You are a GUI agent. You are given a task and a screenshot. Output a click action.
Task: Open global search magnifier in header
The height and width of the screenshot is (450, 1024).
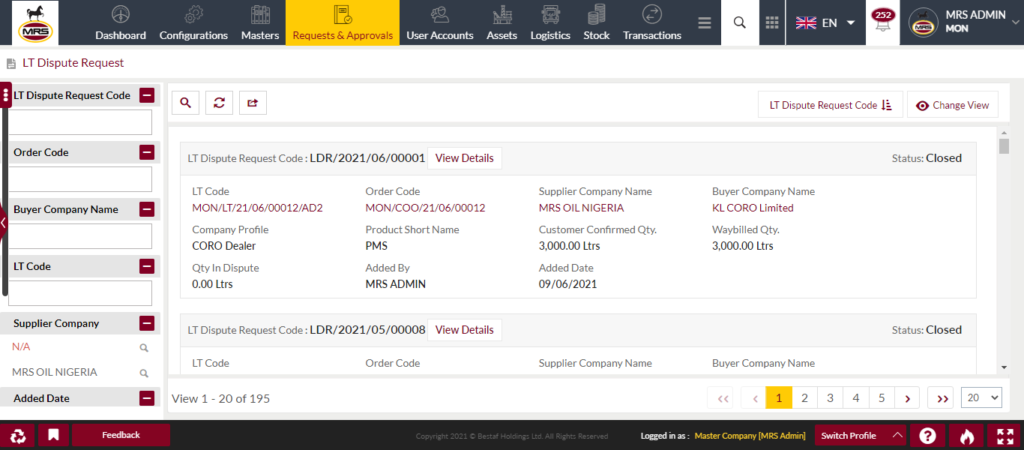point(739,23)
